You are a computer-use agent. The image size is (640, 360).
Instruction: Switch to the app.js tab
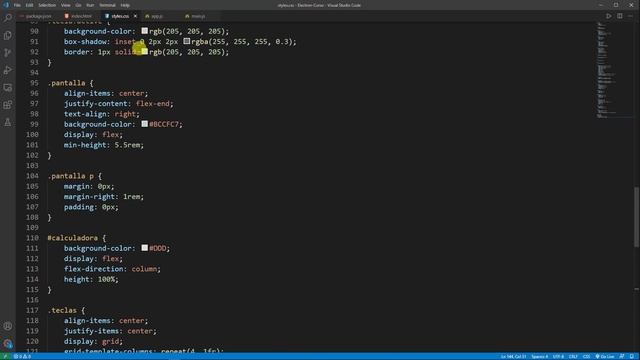(x=156, y=16)
